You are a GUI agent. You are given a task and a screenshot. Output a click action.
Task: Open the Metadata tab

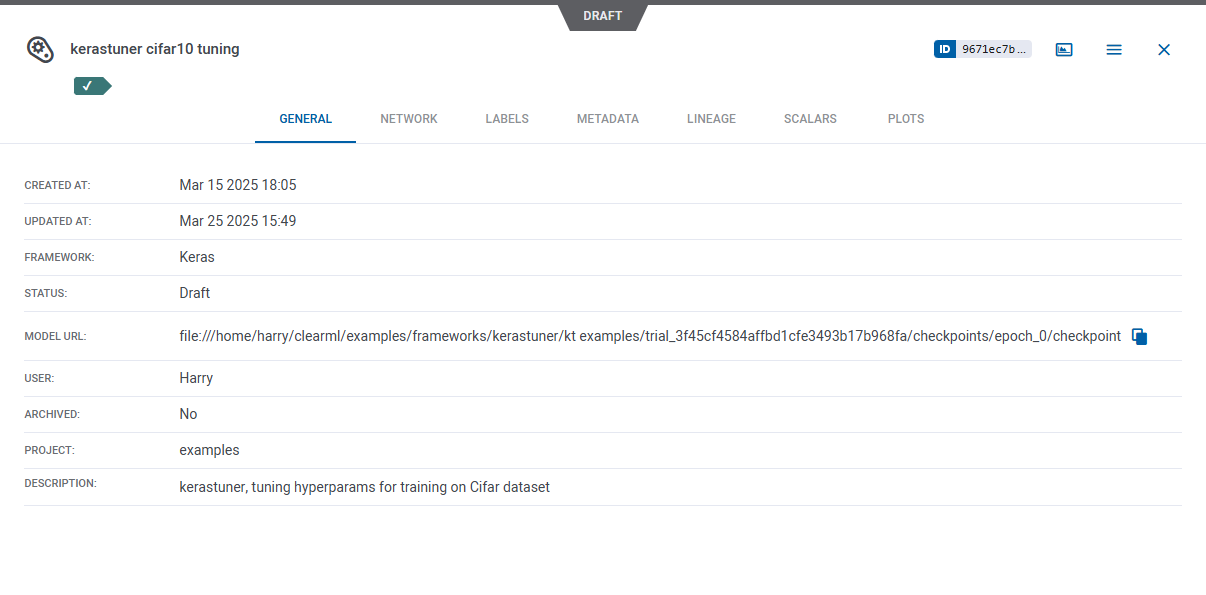point(607,119)
